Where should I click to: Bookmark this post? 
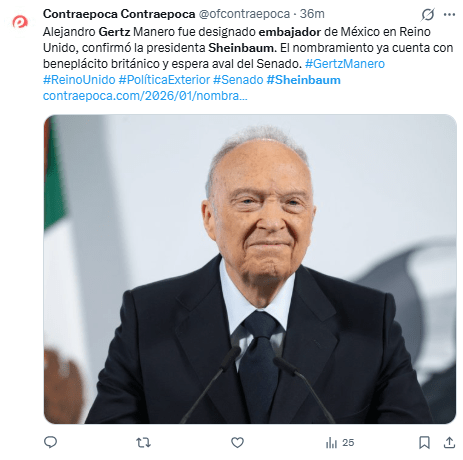coord(424,442)
